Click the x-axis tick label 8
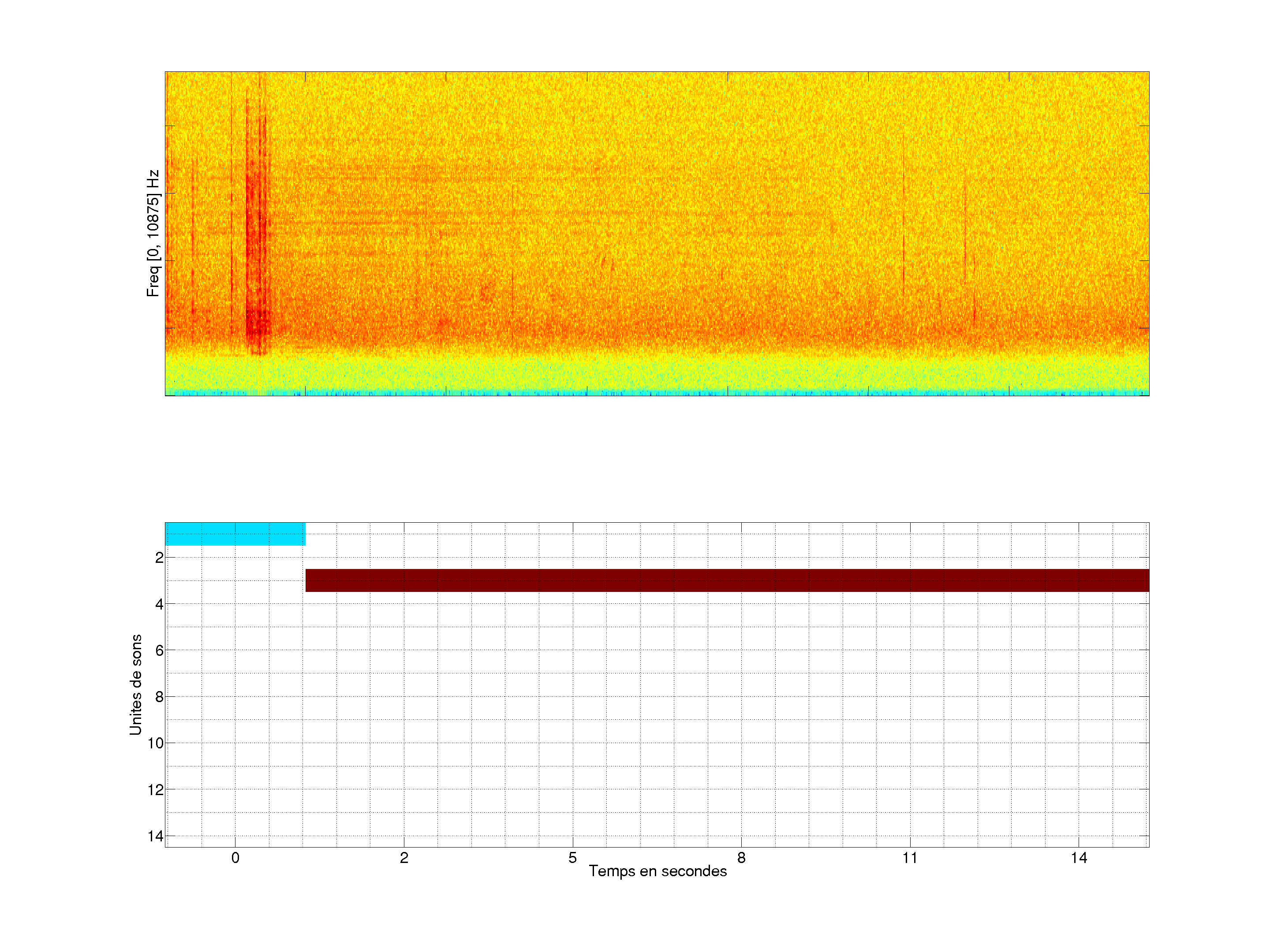The height and width of the screenshot is (952, 1270). click(x=741, y=858)
